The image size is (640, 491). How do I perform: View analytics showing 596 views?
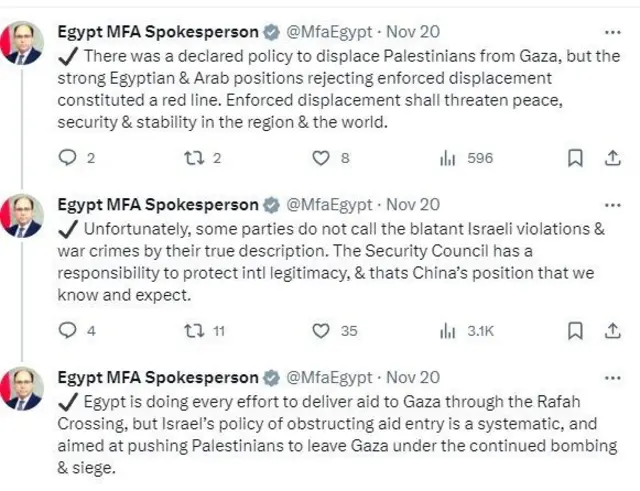tap(448, 158)
